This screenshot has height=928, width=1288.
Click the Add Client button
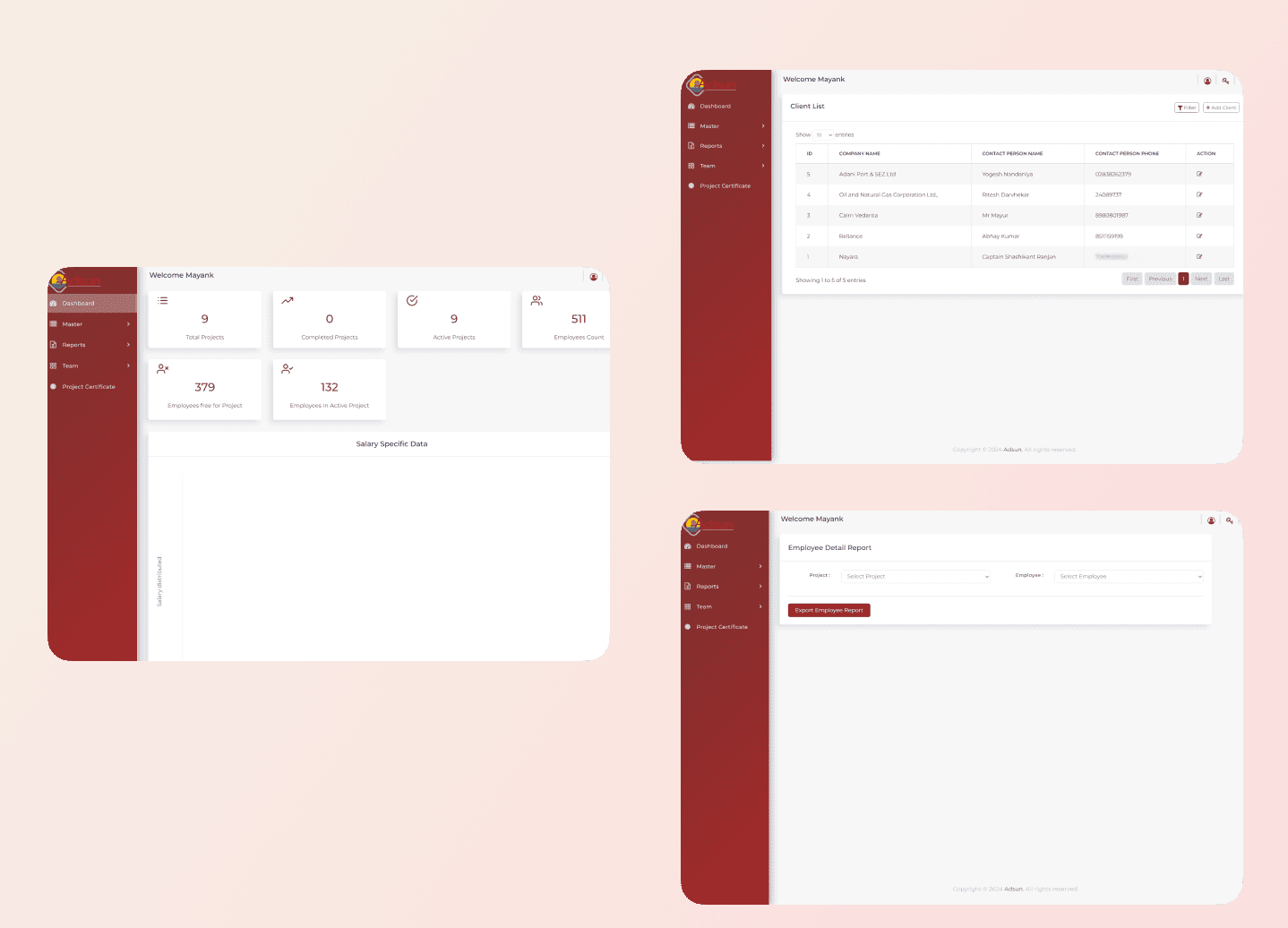pyautogui.click(x=1221, y=107)
